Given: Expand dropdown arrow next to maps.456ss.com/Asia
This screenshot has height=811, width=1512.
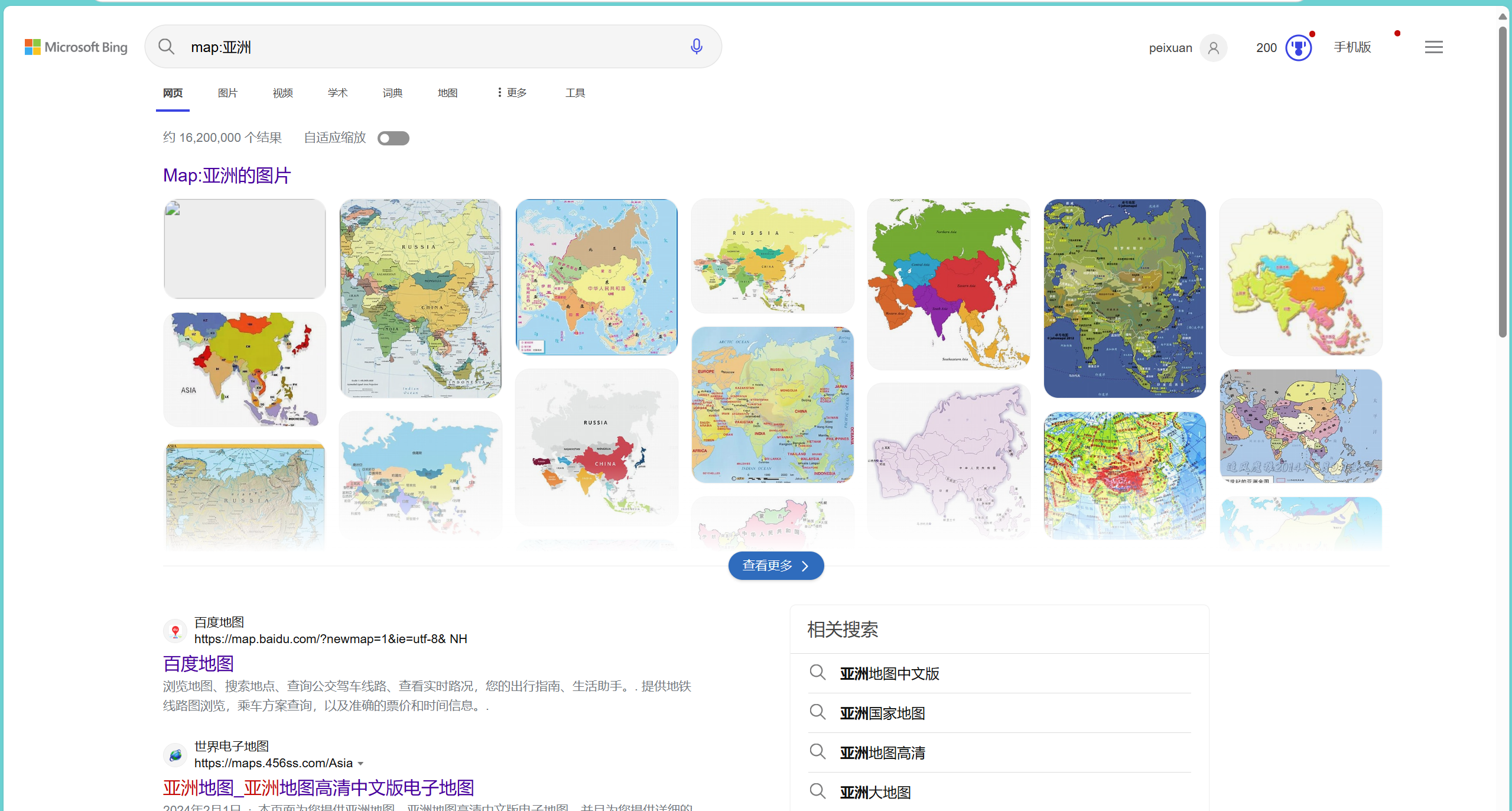Looking at the screenshot, I should pyautogui.click(x=360, y=764).
